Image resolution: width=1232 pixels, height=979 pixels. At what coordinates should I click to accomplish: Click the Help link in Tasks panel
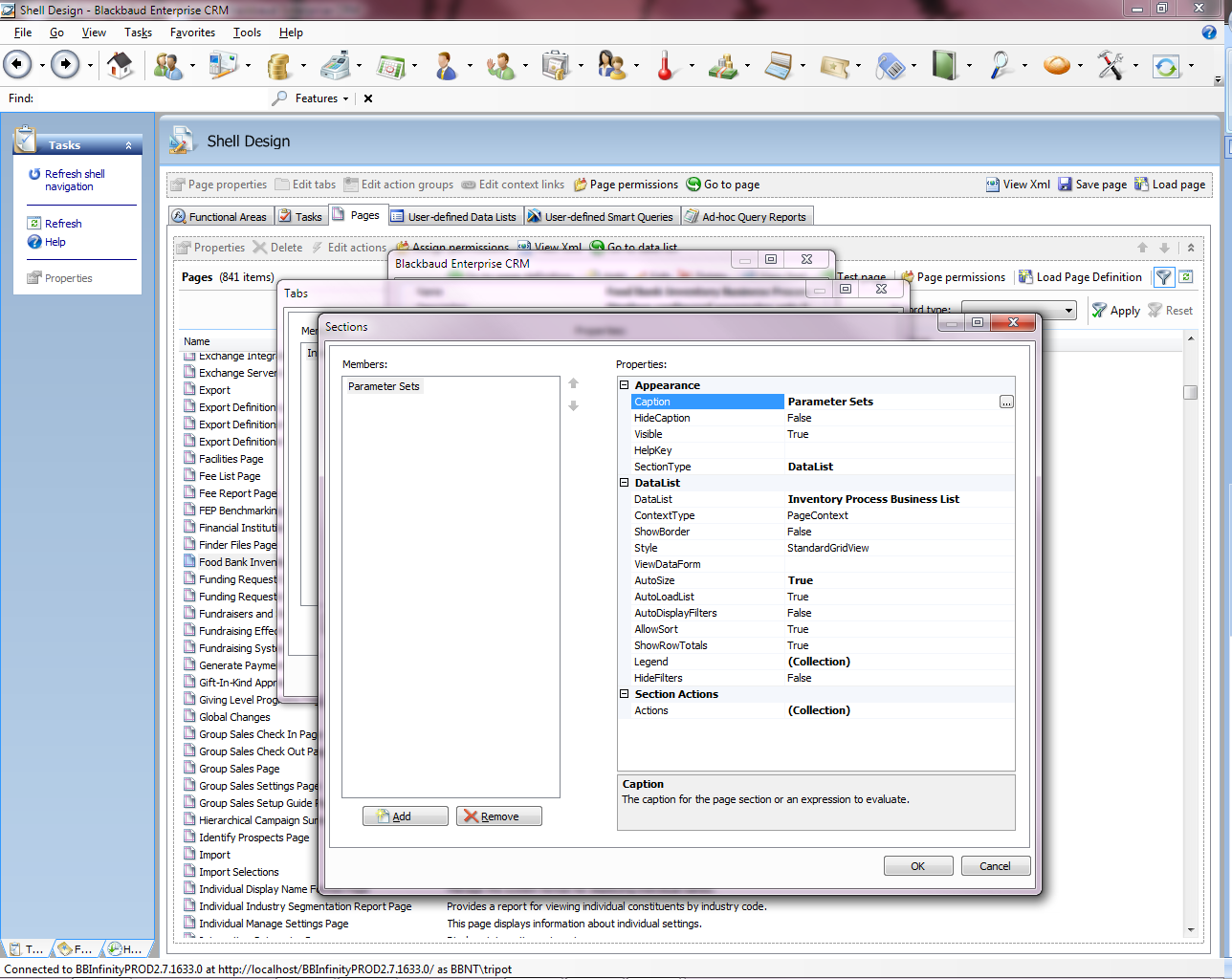pyautogui.click(x=55, y=242)
